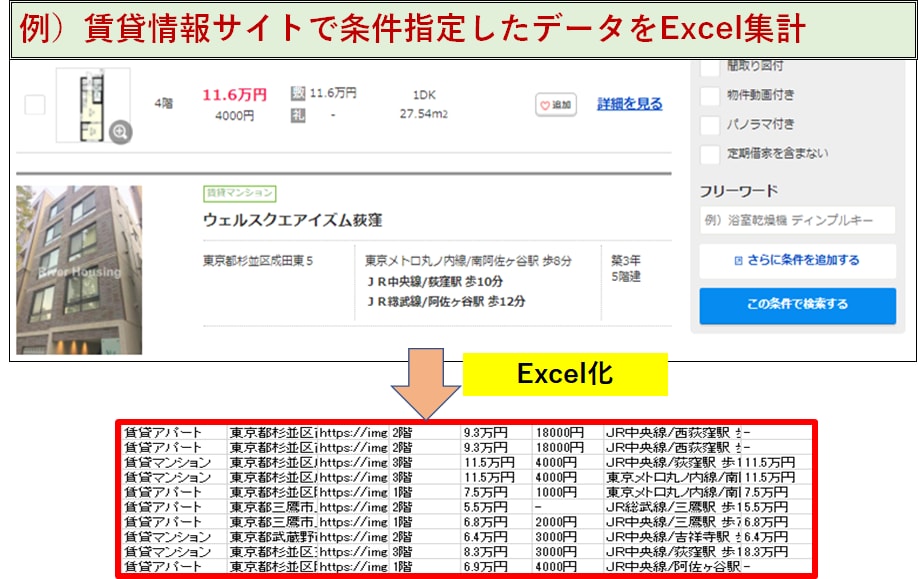Enable the 間取り図付 checkbox

710,66
